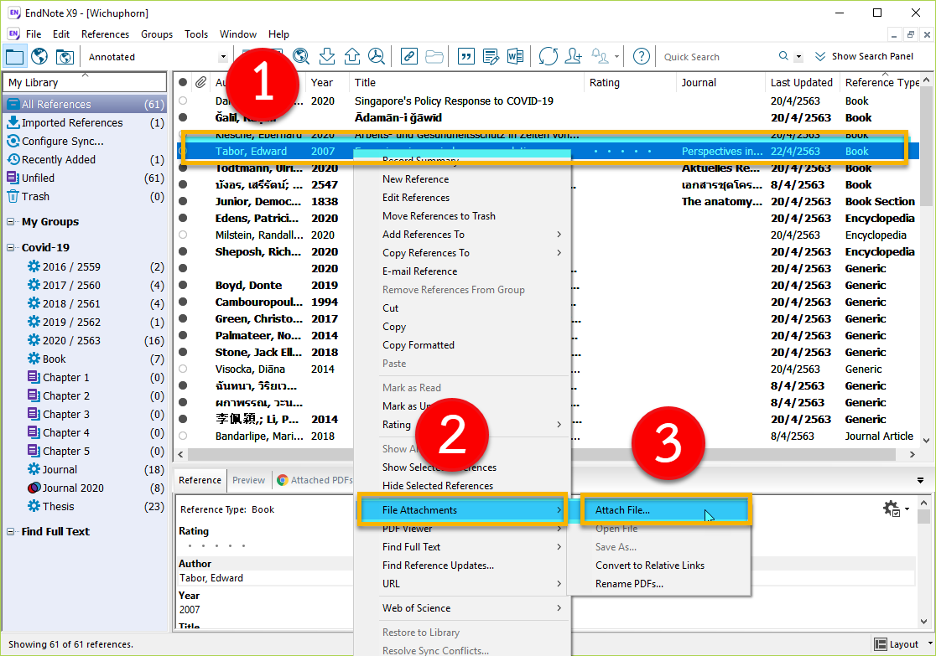Viewport: 936px width, 656px height.
Task: Click the Open Link chain icon
Action: pyautogui.click(x=409, y=56)
